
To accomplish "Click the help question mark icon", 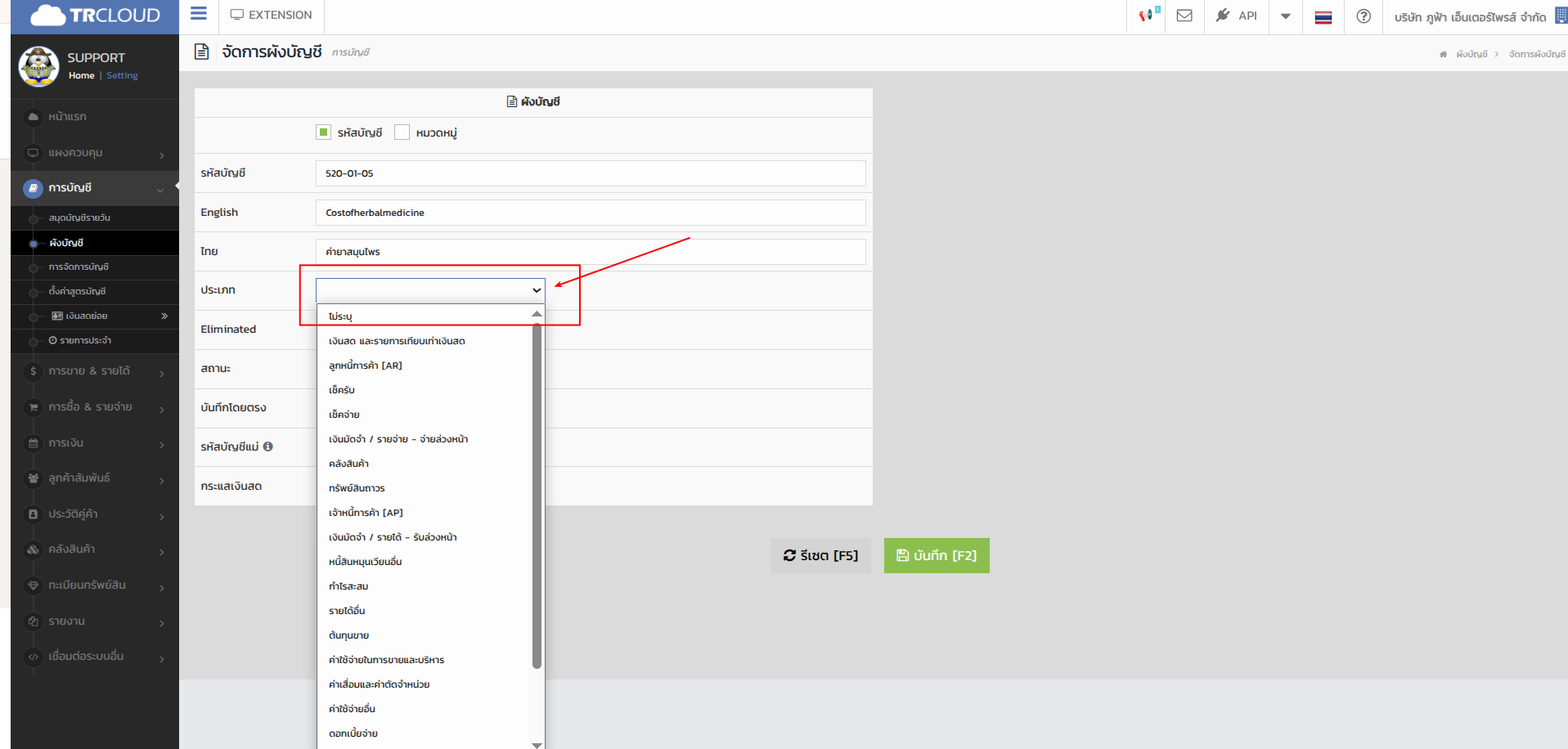I will pos(1363,16).
